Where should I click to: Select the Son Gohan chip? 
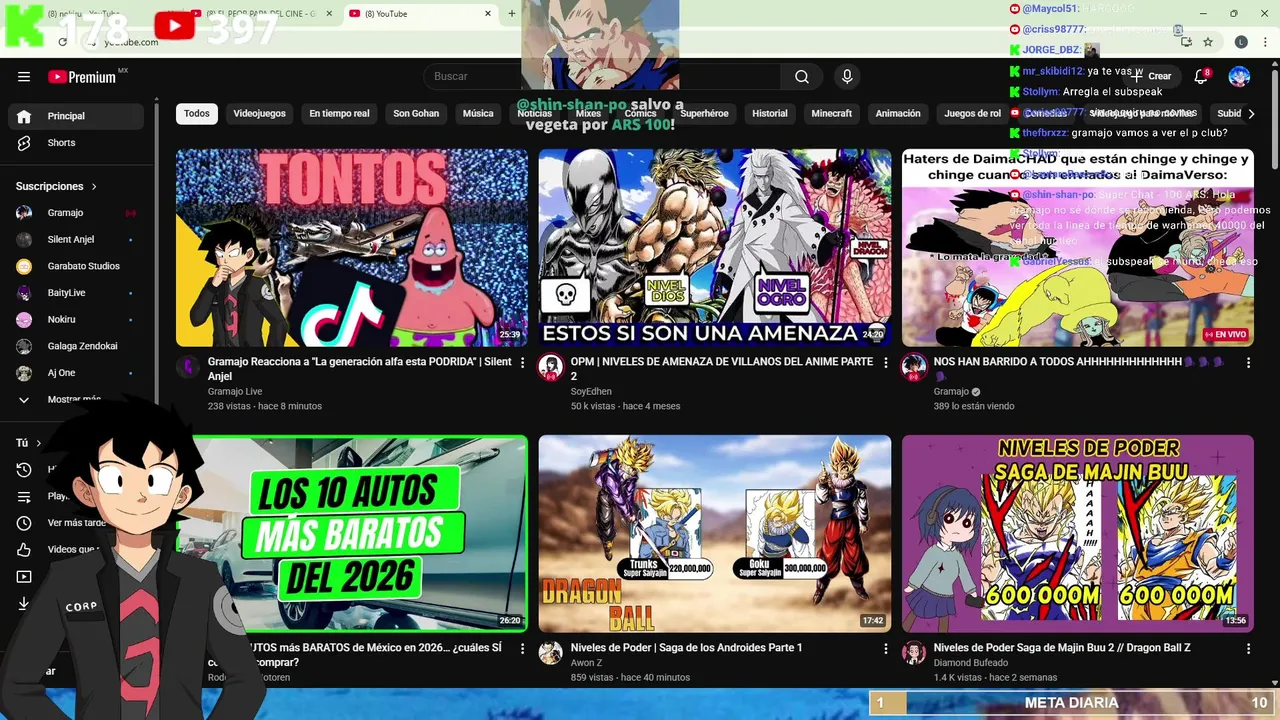(416, 113)
